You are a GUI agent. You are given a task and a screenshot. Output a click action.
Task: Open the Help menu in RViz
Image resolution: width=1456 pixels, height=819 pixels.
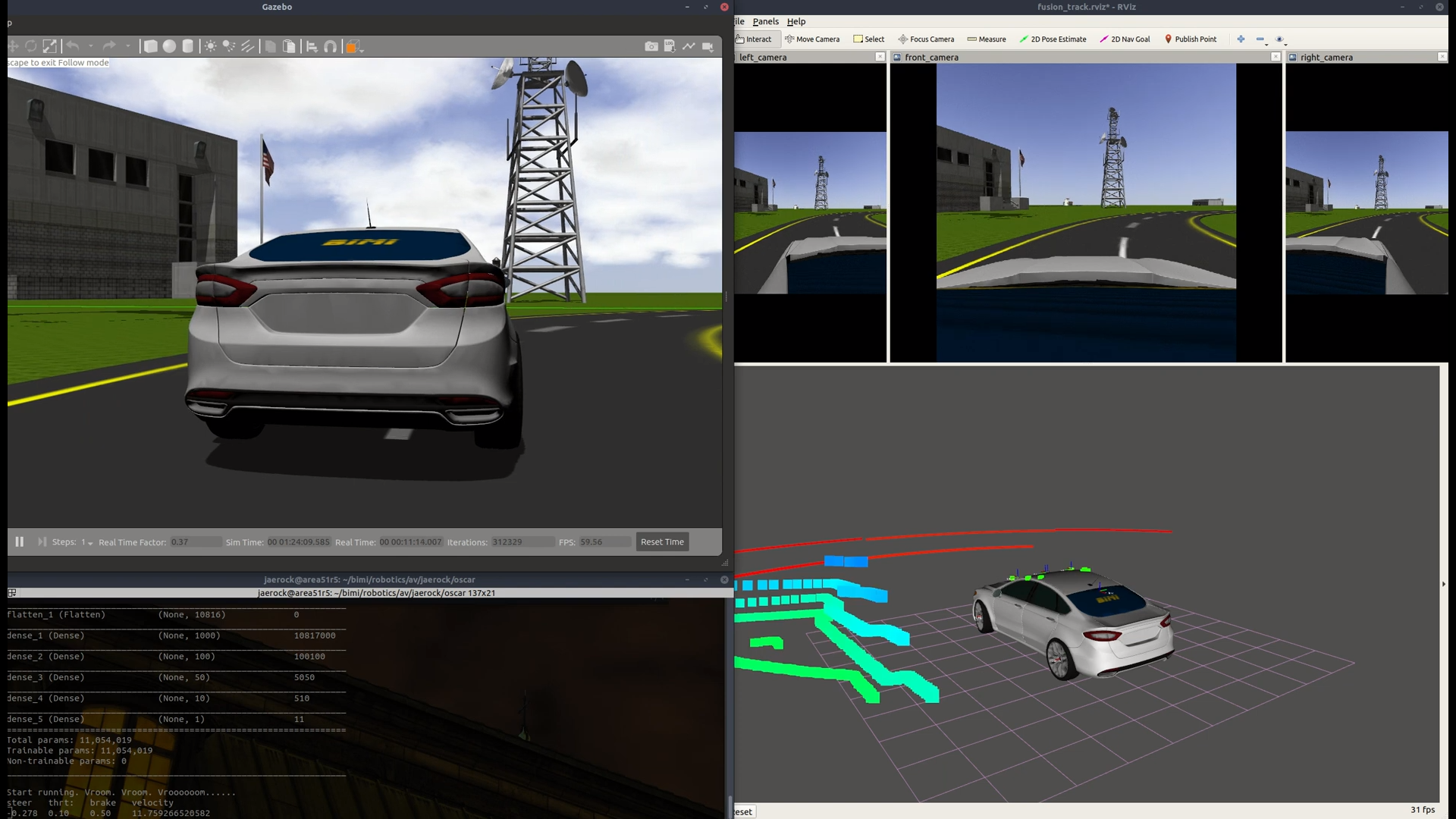point(795,21)
